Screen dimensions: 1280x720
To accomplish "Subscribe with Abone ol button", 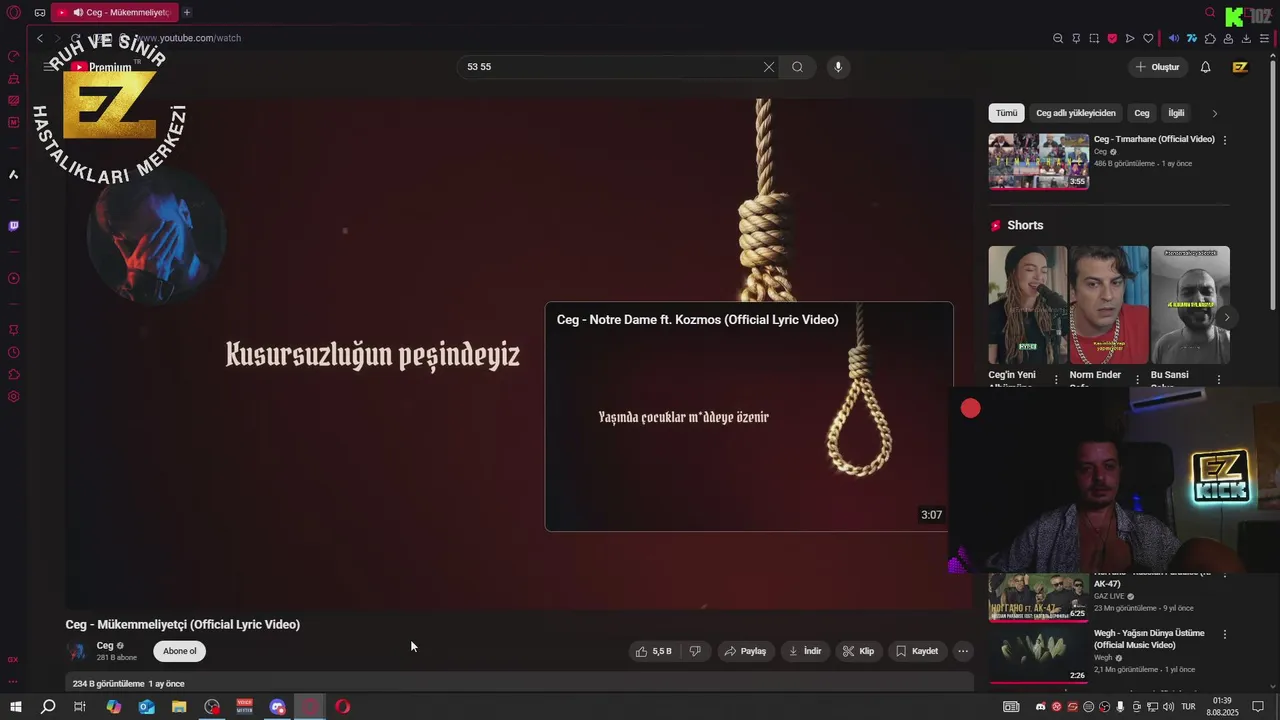I will click(x=180, y=651).
